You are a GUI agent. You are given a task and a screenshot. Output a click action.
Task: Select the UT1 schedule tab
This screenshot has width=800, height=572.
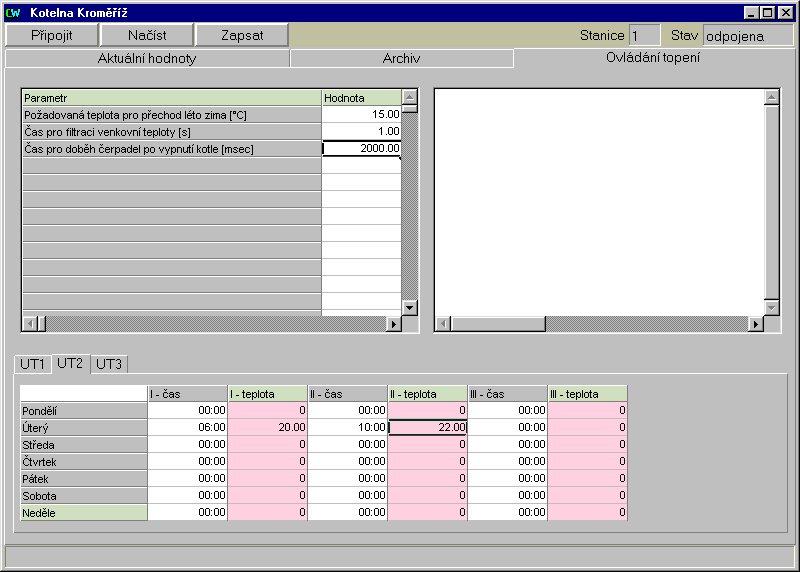click(x=33, y=364)
